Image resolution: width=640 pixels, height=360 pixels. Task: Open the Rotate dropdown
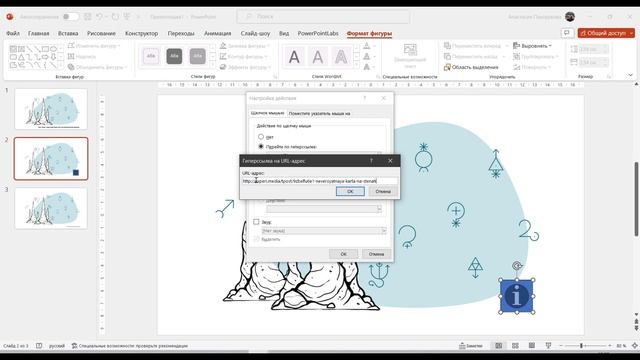(x=533, y=67)
